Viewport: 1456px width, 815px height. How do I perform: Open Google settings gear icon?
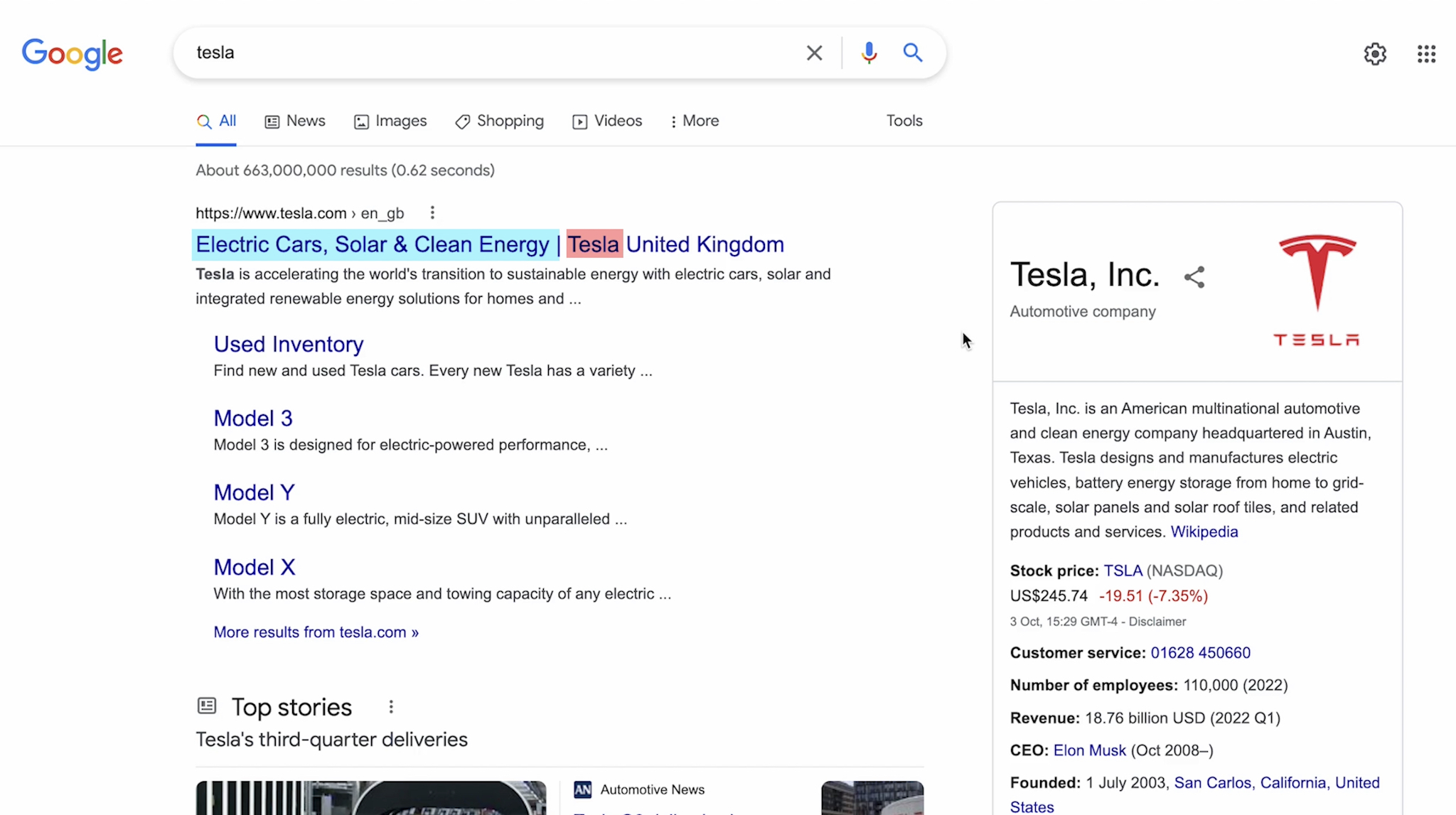[1375, 54]
